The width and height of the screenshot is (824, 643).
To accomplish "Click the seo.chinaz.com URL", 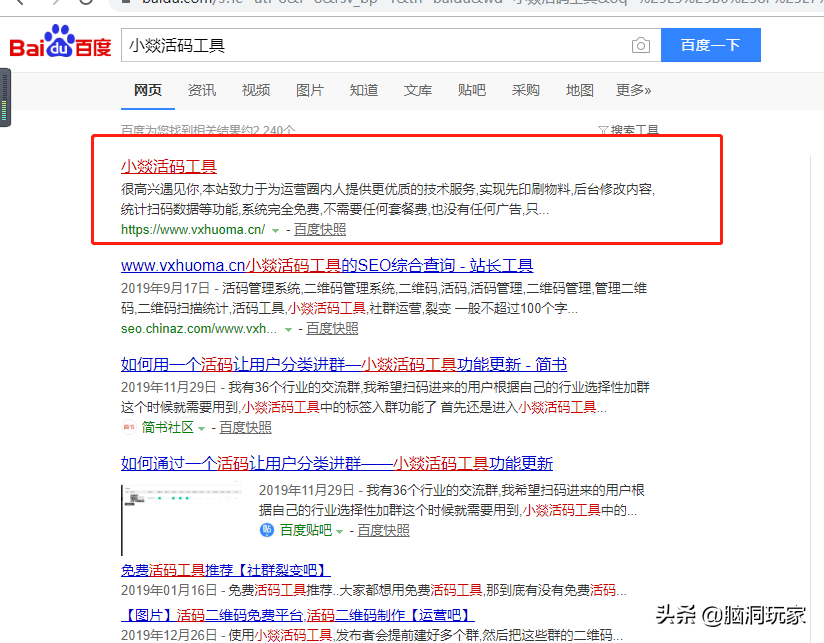I will (199, 329).
